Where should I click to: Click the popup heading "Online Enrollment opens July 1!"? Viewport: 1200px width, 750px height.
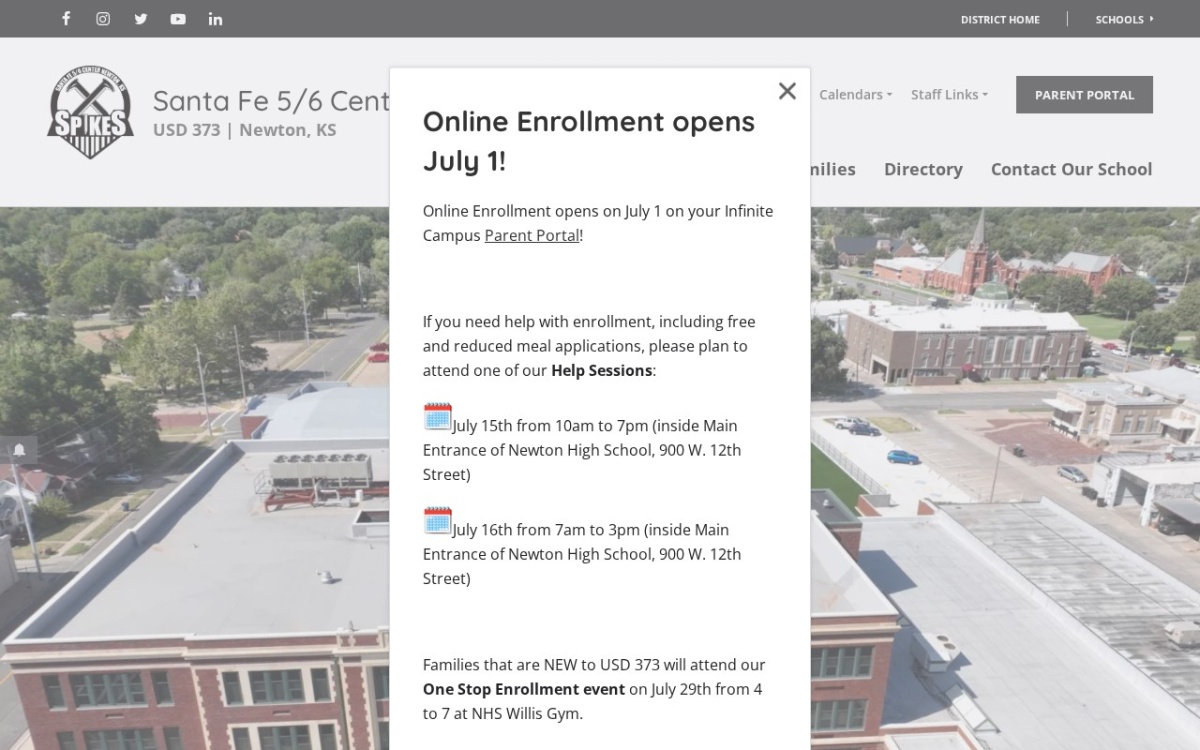click(x=589, y=140)
